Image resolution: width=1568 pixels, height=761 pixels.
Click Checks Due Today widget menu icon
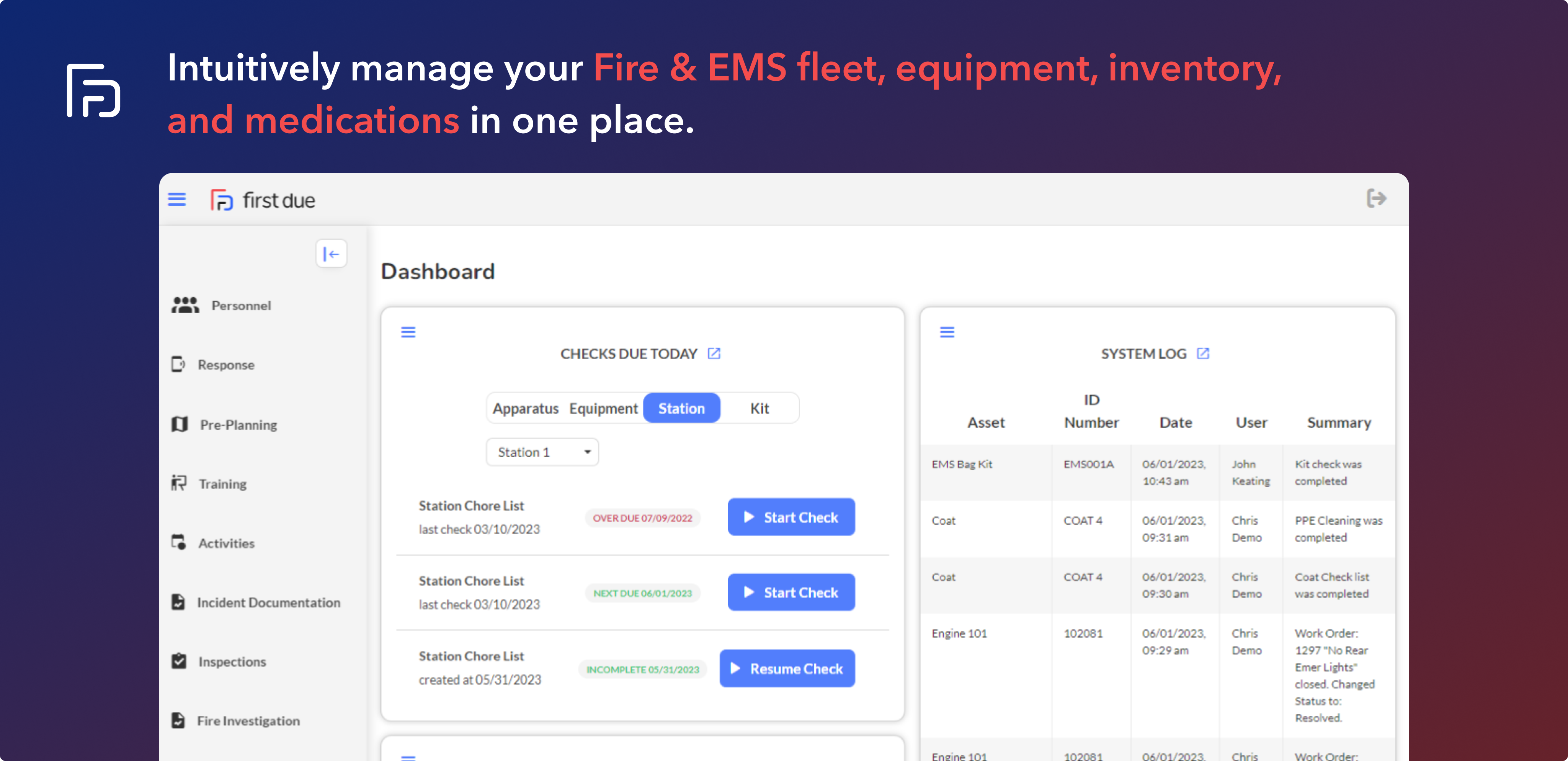pyautogui.click(x=408, y=332)
